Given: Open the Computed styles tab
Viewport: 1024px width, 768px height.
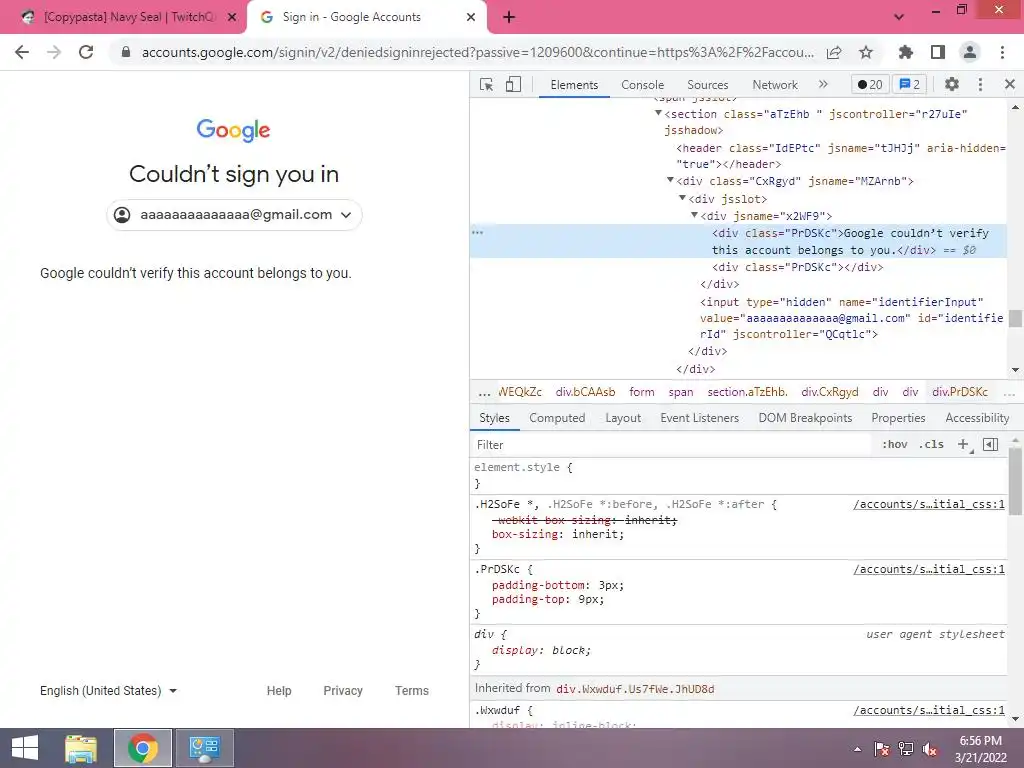Looking at the screenshot, I should [x=557, y=418].
